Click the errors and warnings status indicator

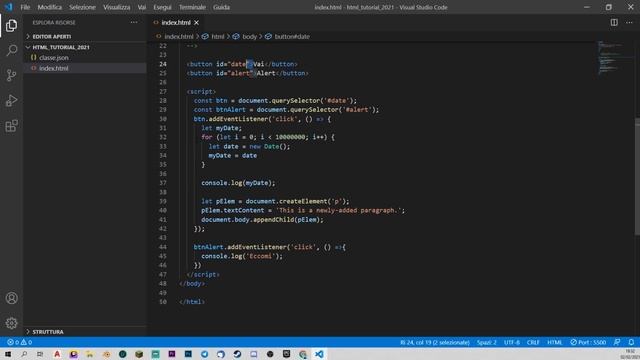point(20,342)
